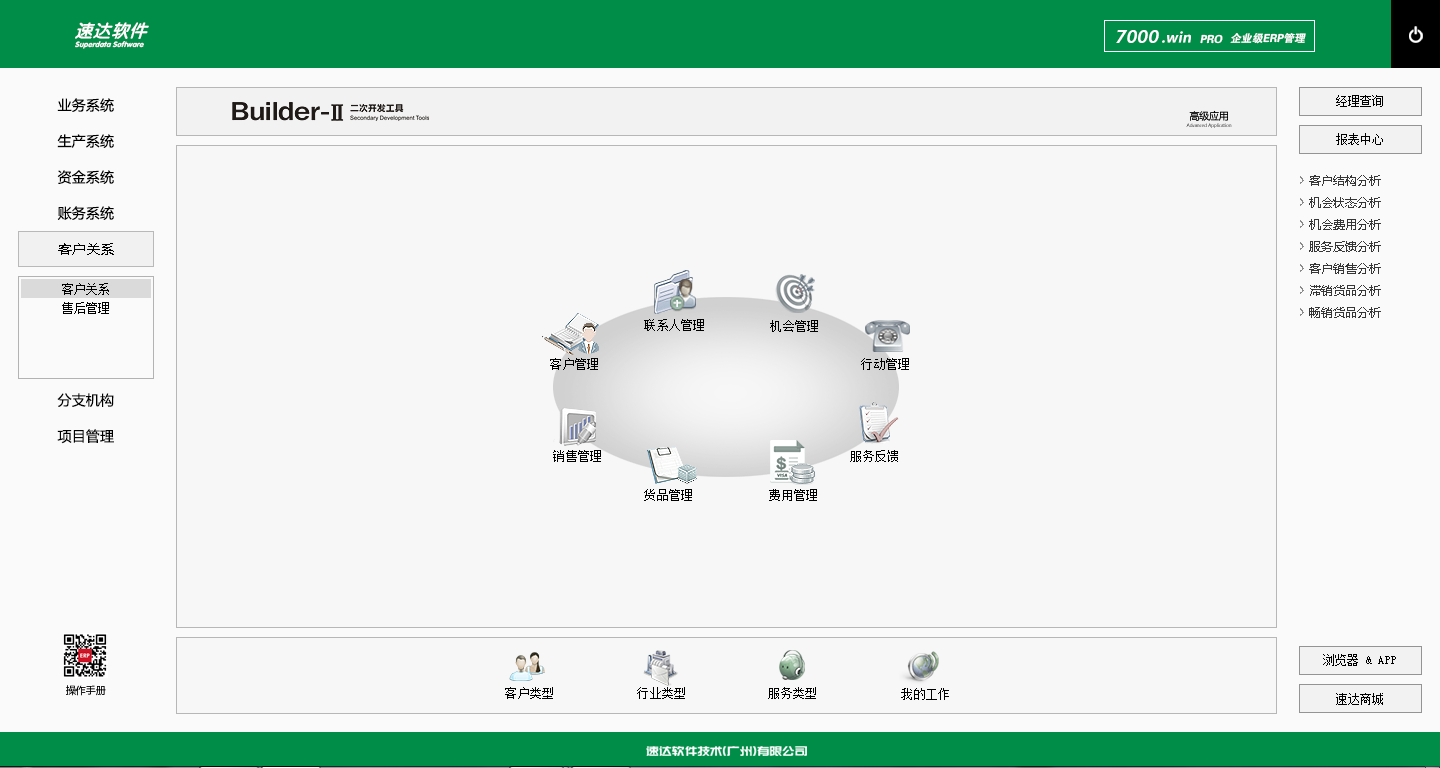The height and width of the screenshot is (768, 1440).
Task: Open the 客户结构分析 report link
Action: [x=1344, y=181]
